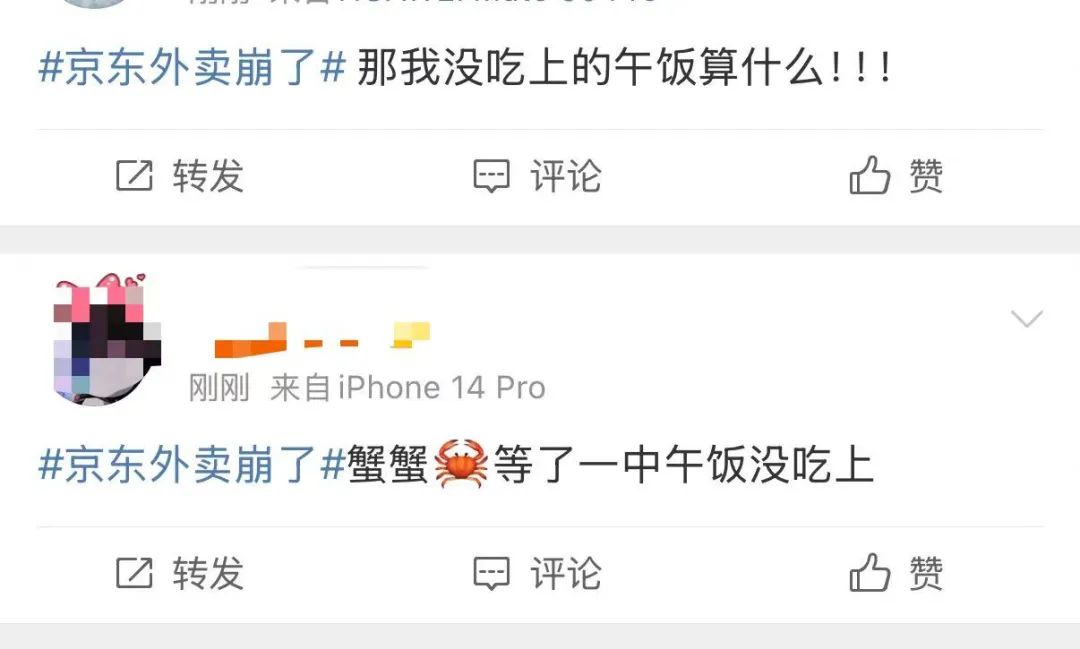Tap the repost icon under the 午饭算什么 post

(x=134, y=175)
